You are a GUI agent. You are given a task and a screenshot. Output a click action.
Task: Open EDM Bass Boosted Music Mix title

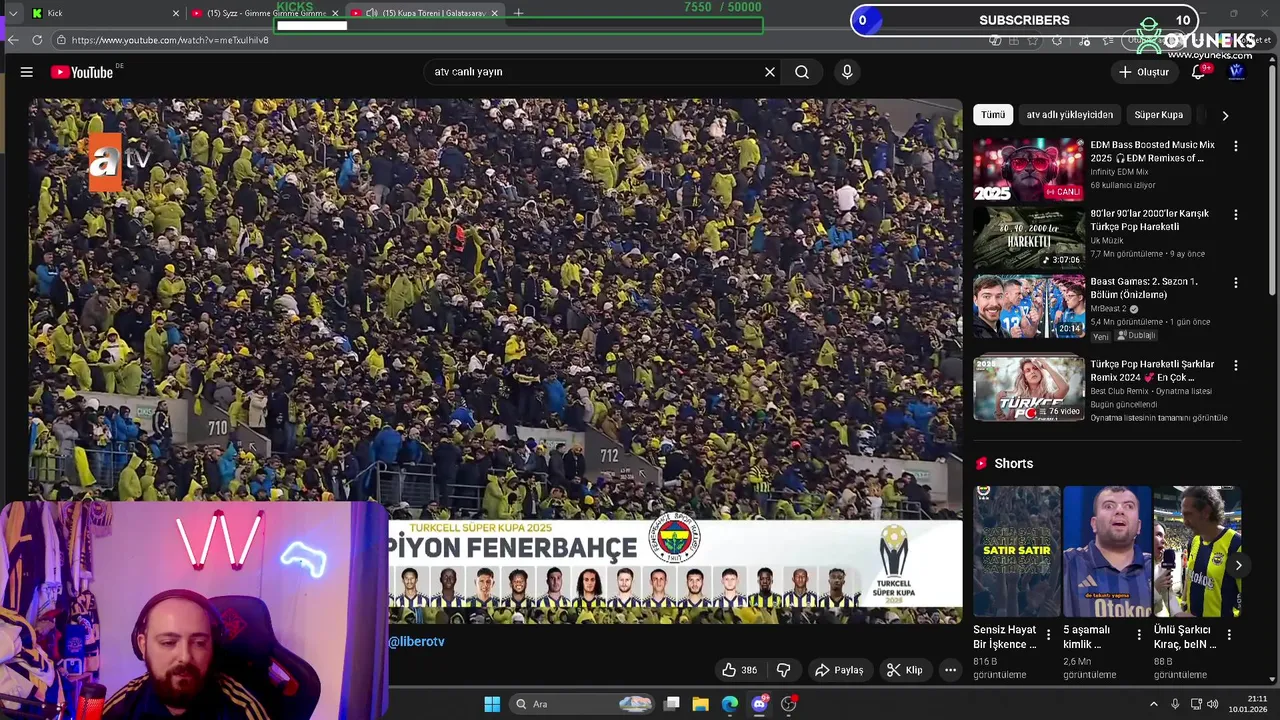point(1152,151)
